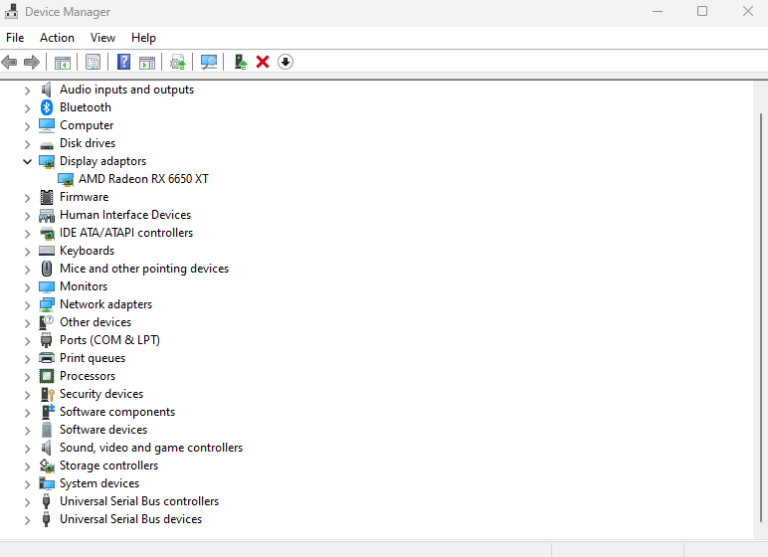Open the File menu
Viewport: 768px width, 557px height.
(x=15, y=38)
